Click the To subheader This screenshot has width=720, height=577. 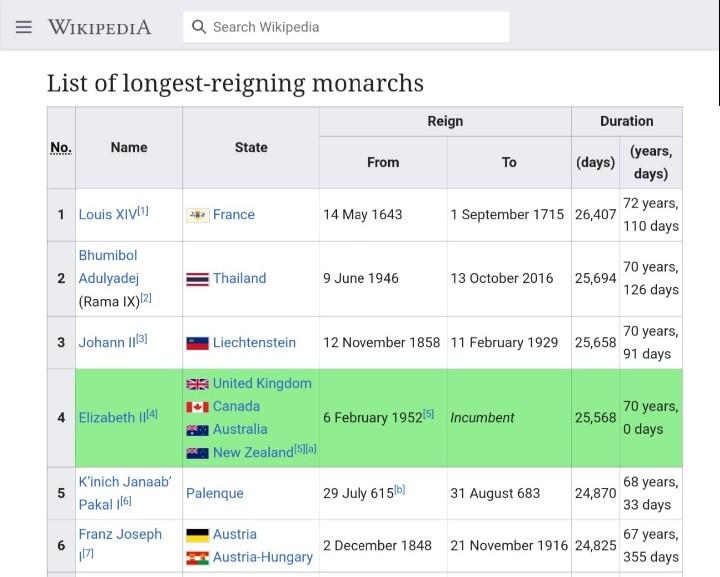pos(509,162)
